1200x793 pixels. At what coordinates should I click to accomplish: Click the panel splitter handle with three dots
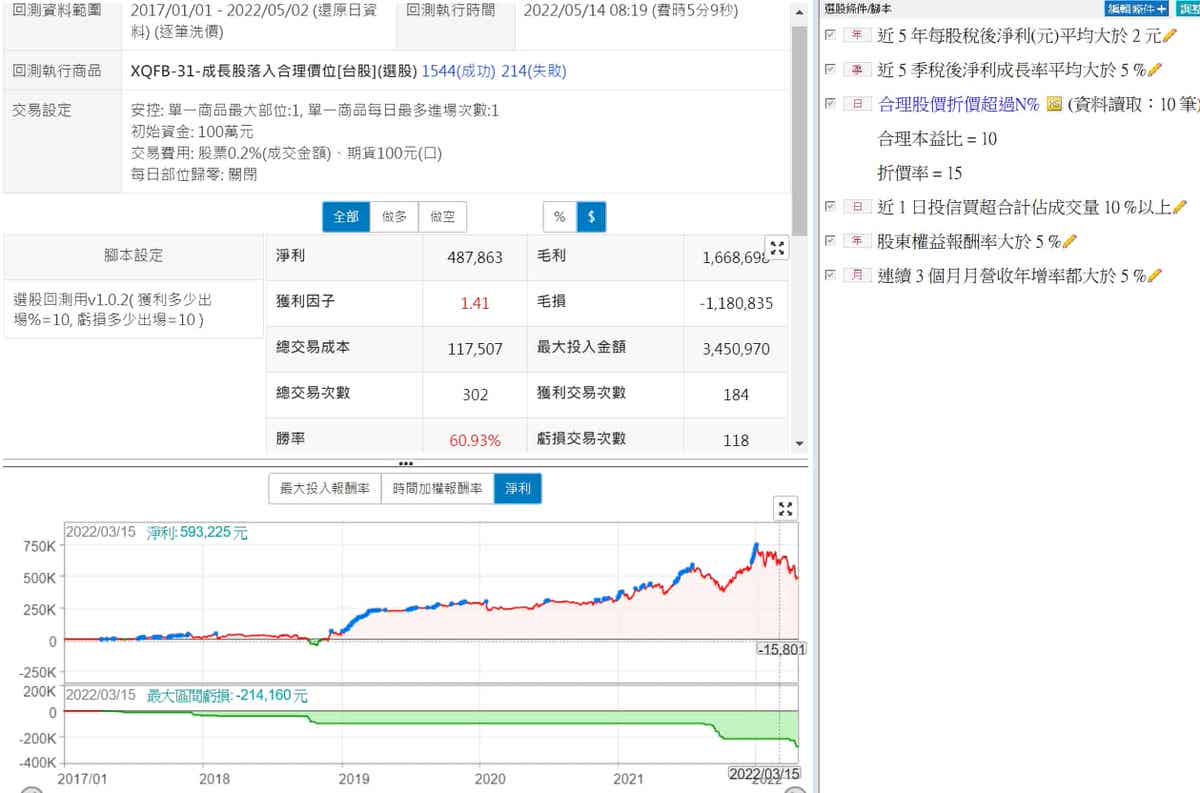click(x=405, y=464)
